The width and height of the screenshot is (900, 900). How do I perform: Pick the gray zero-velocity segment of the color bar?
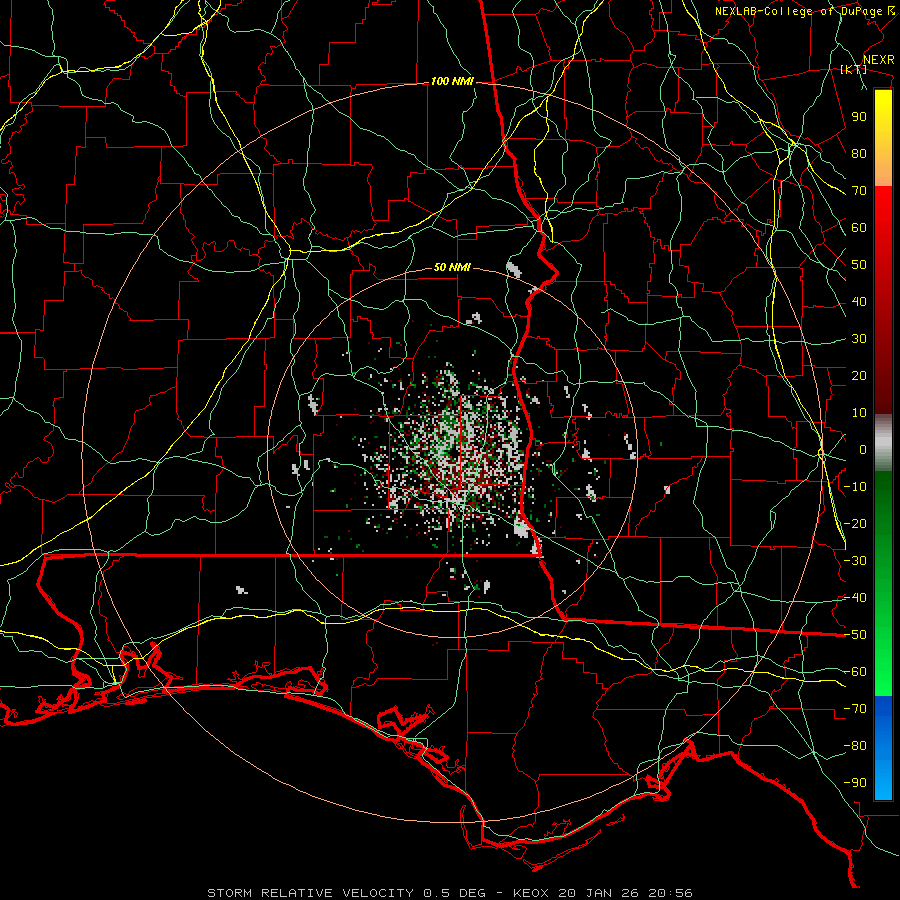[x=883, y=443]
